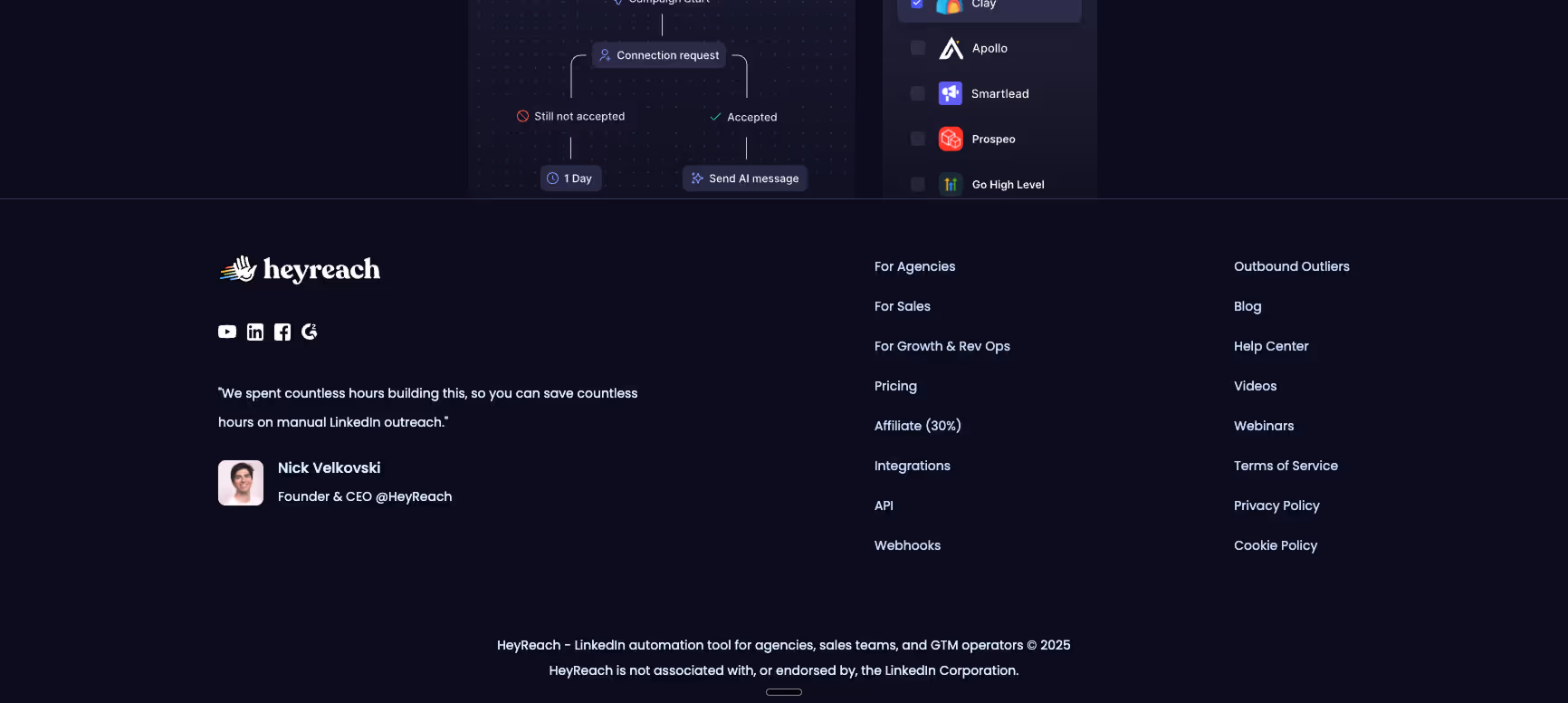Click the Help Center link
1568x703 pixels.
tap(1271, 346)
